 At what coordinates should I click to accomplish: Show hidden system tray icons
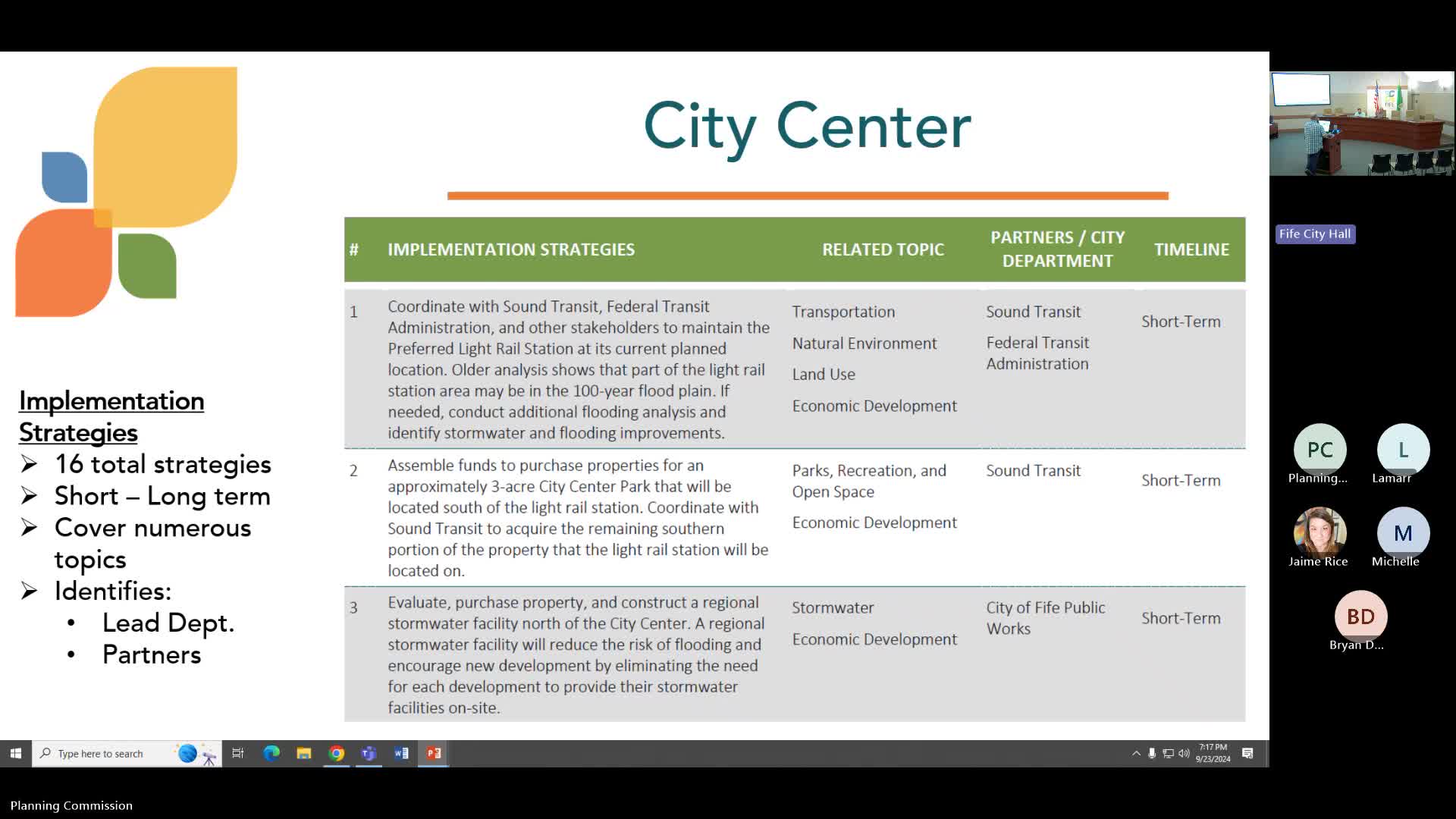pos(1136,753)
